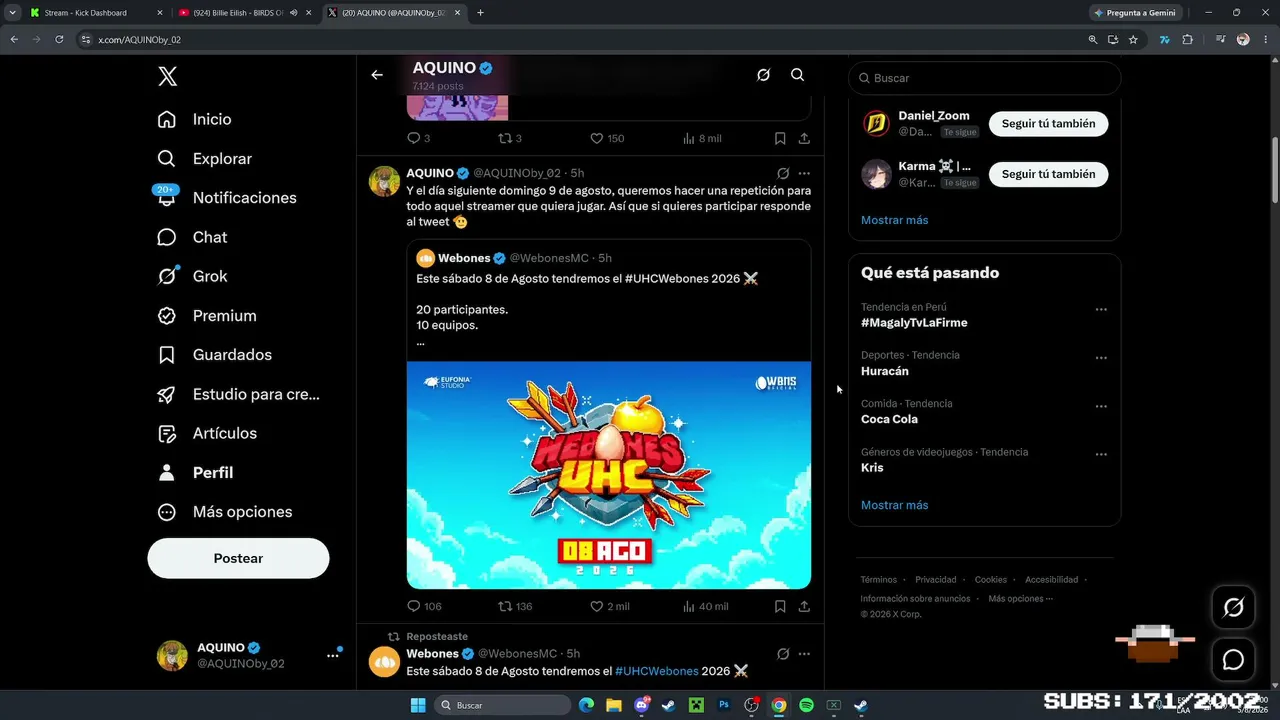Reload the page

tap(59, 40)
